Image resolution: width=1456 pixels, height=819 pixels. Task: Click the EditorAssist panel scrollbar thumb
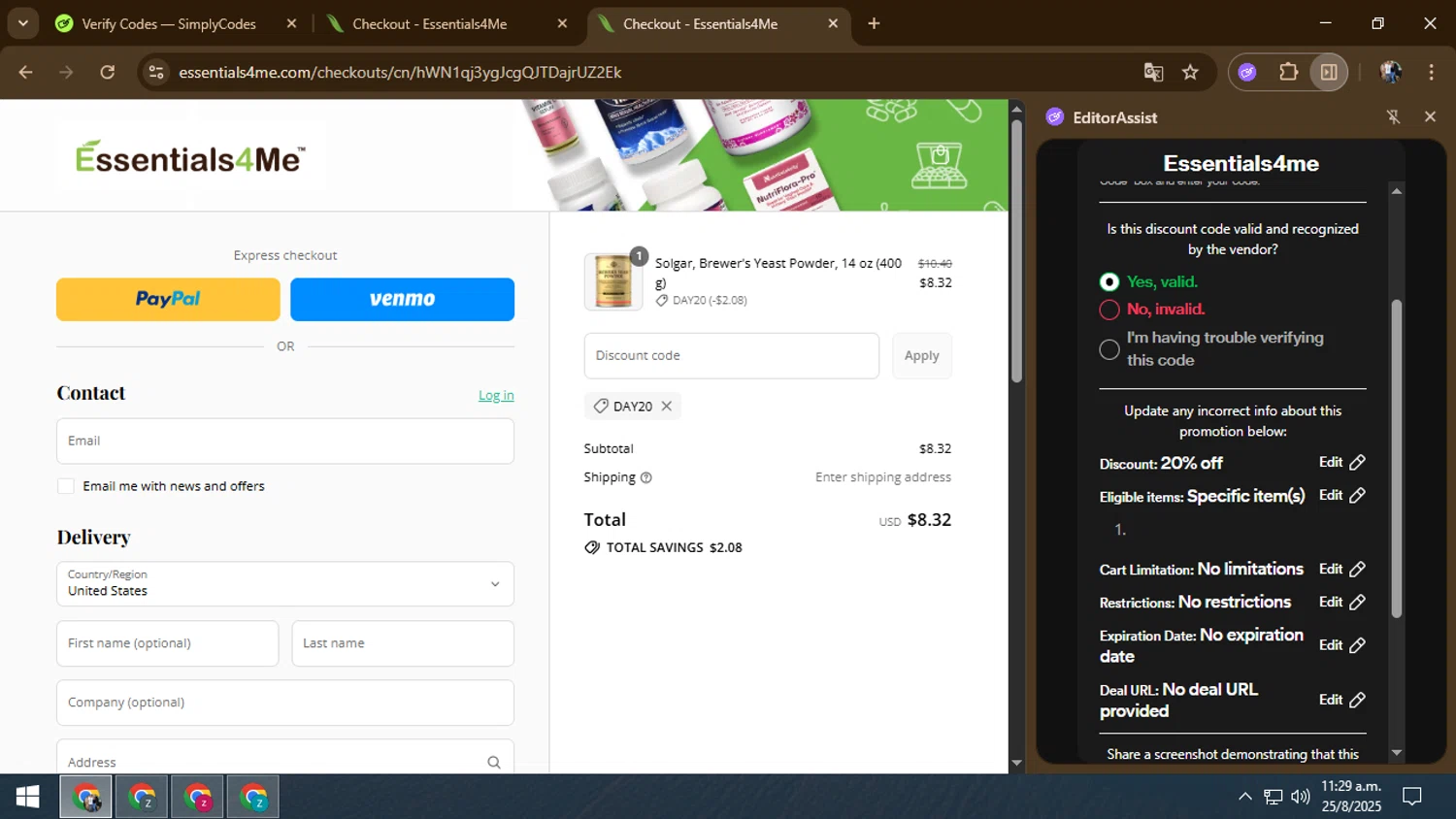coord(1397,458)
